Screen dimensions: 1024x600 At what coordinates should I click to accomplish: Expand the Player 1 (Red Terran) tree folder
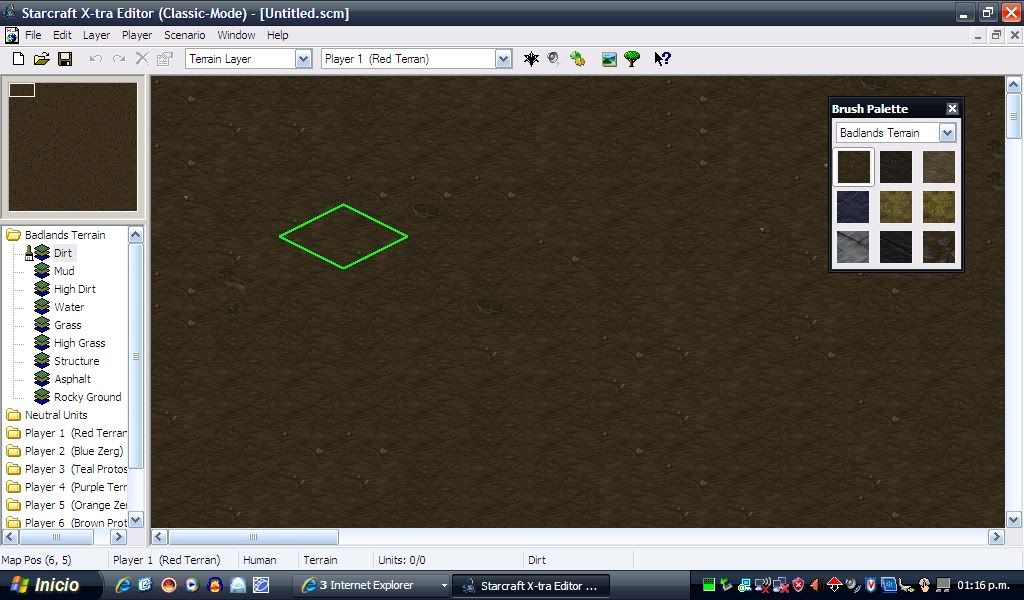14,433
